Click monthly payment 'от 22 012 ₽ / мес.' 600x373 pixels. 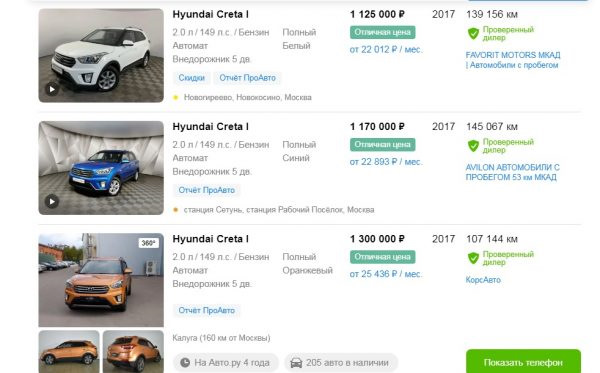click(x=386, y=50)
